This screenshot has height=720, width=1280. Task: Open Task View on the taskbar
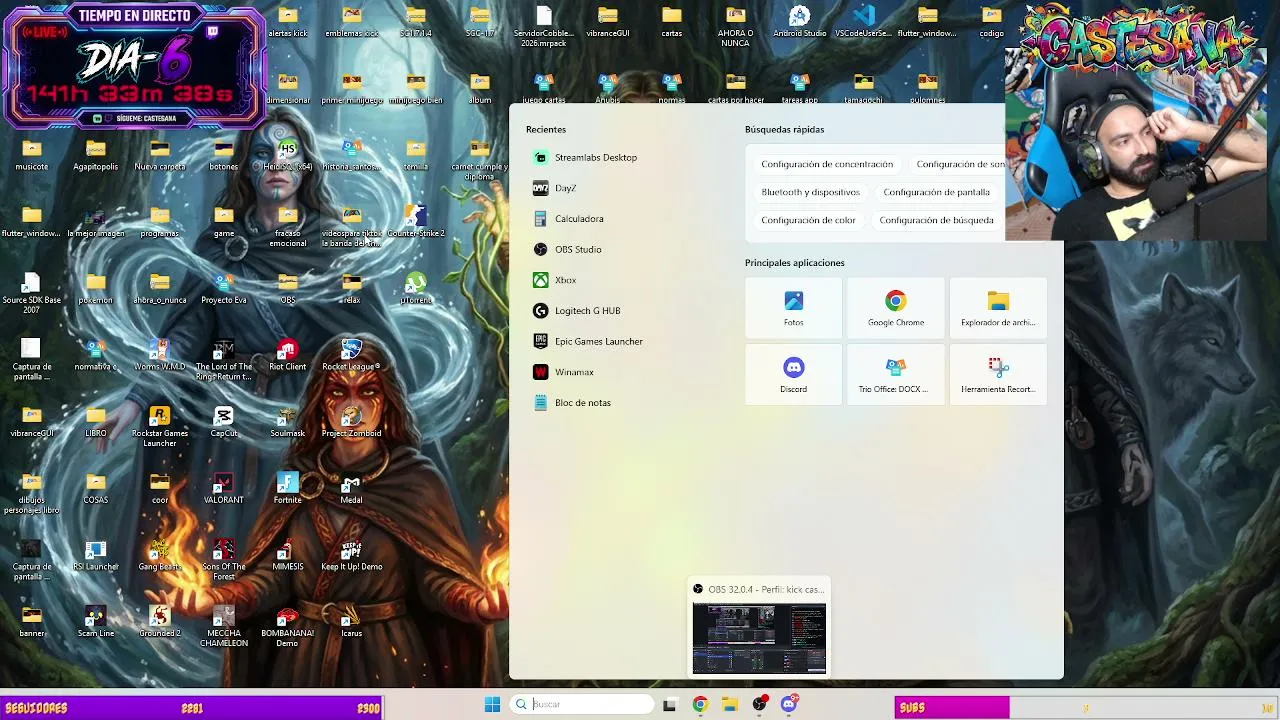[669, 705]
